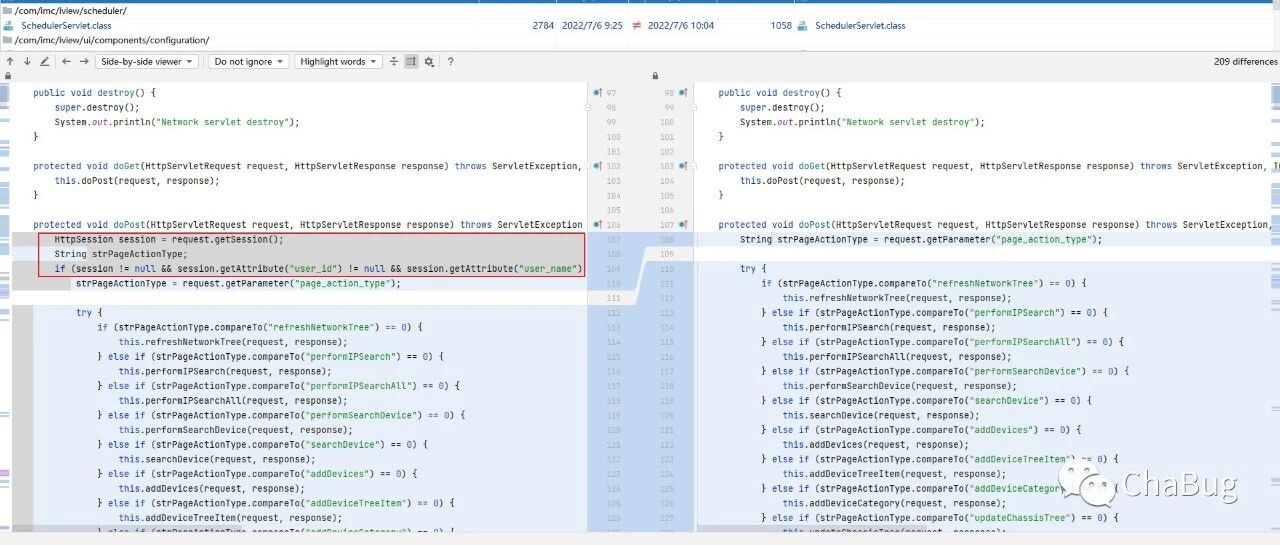Viewport: 1280px width, 545px height.
Task: Click override gutter icon at left line 106
Action: click(x=598, y=225)
